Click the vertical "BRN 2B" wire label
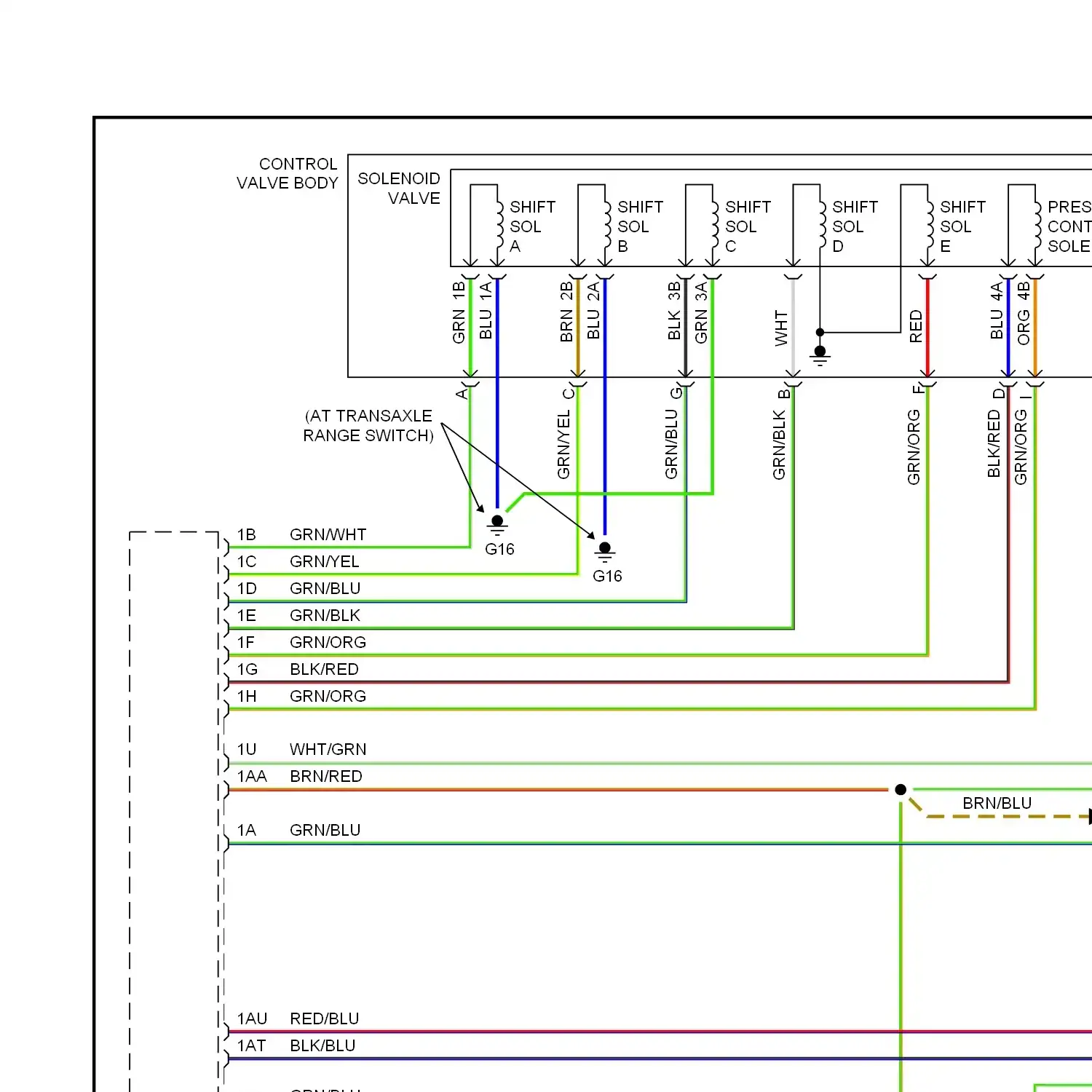The width and height of the screenshot is (1092, 1092). pos(566,312)
